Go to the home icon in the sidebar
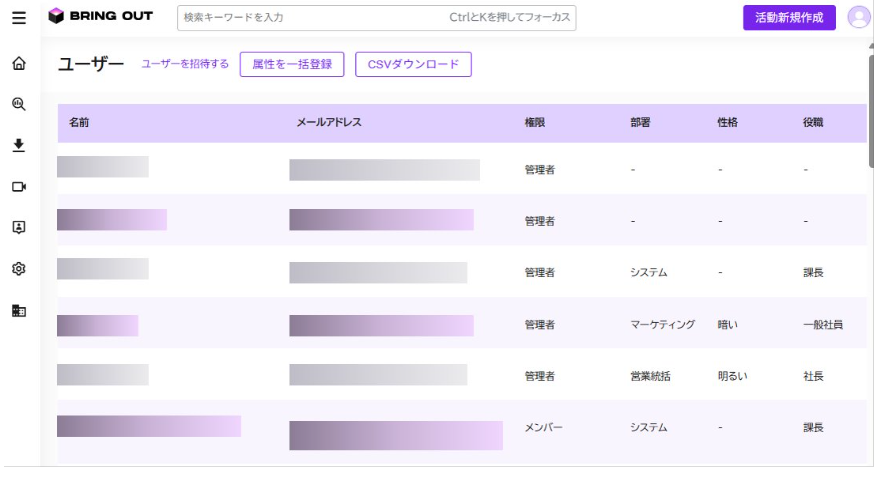891x500 pixels. click(x=18, y=64)
